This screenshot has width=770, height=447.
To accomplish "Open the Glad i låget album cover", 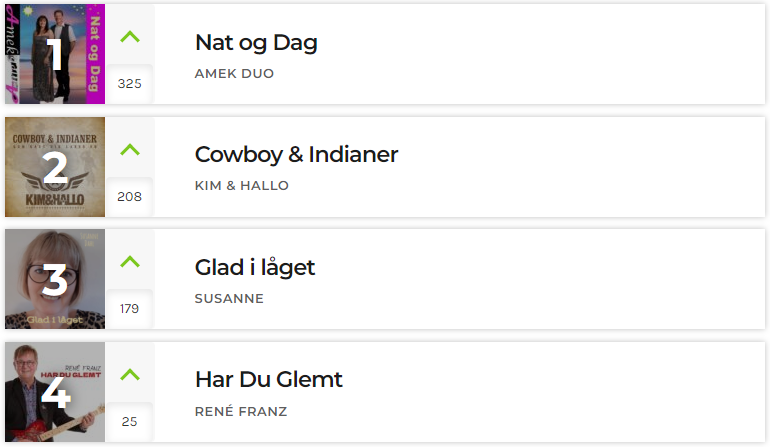I will [55, 279].
